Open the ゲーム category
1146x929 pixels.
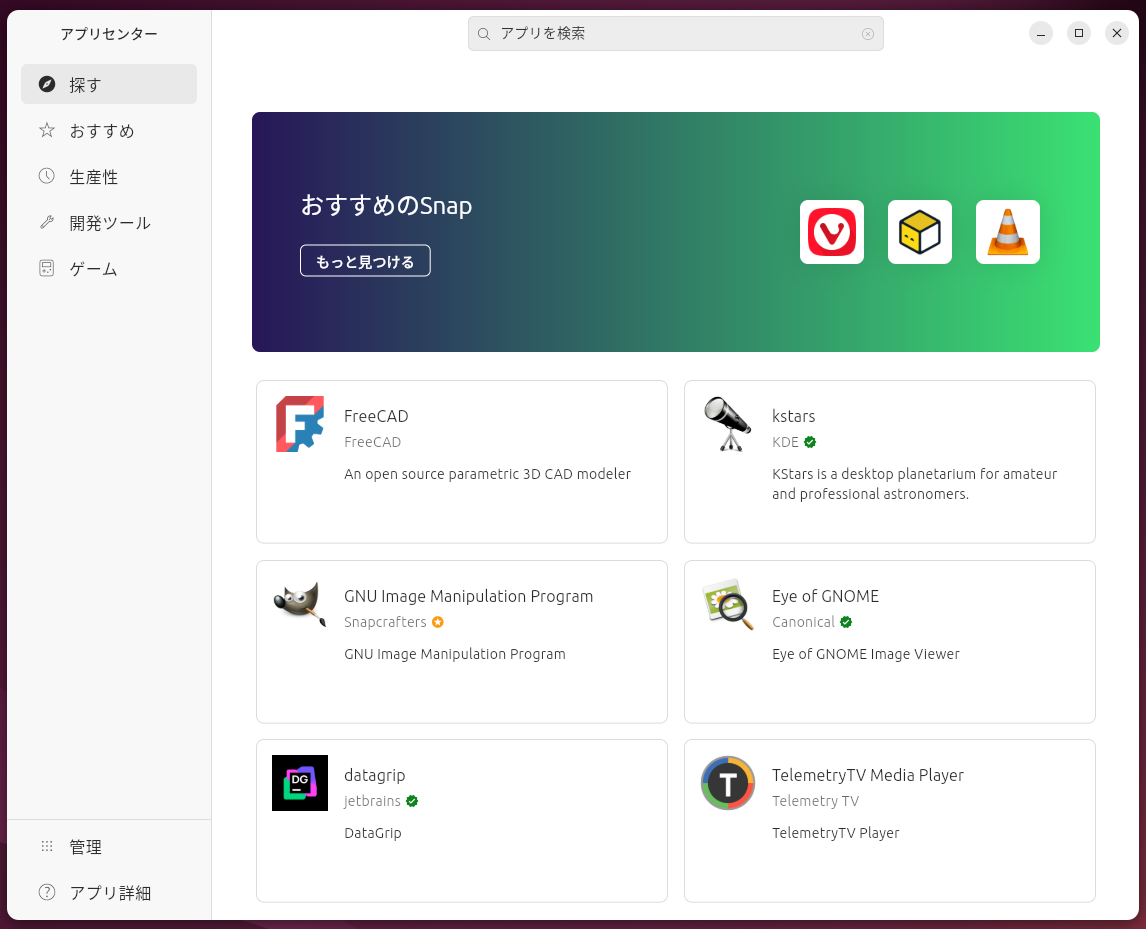(x=108, y=268)
